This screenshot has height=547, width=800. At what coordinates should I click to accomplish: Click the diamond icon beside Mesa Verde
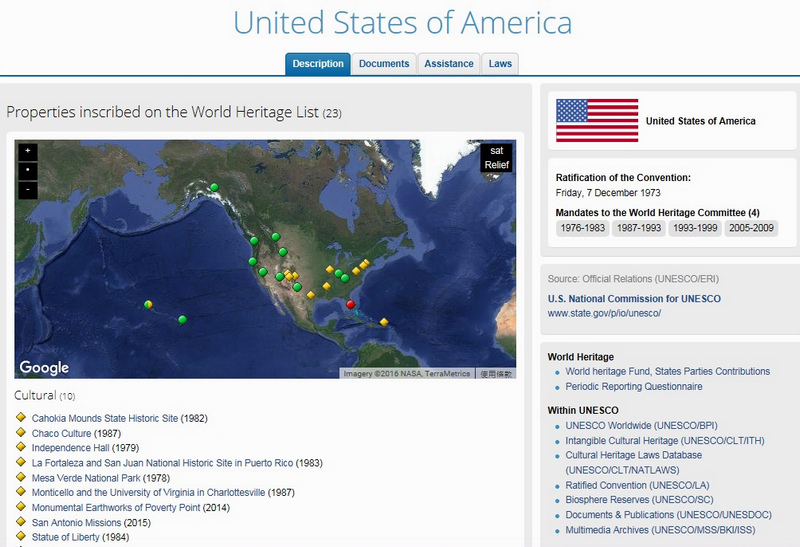(21, 477)
